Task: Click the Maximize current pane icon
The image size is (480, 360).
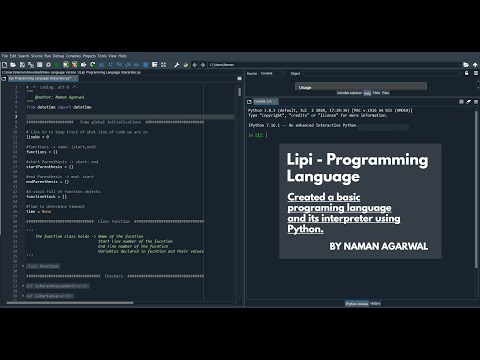Action: (x=154, y=65)
